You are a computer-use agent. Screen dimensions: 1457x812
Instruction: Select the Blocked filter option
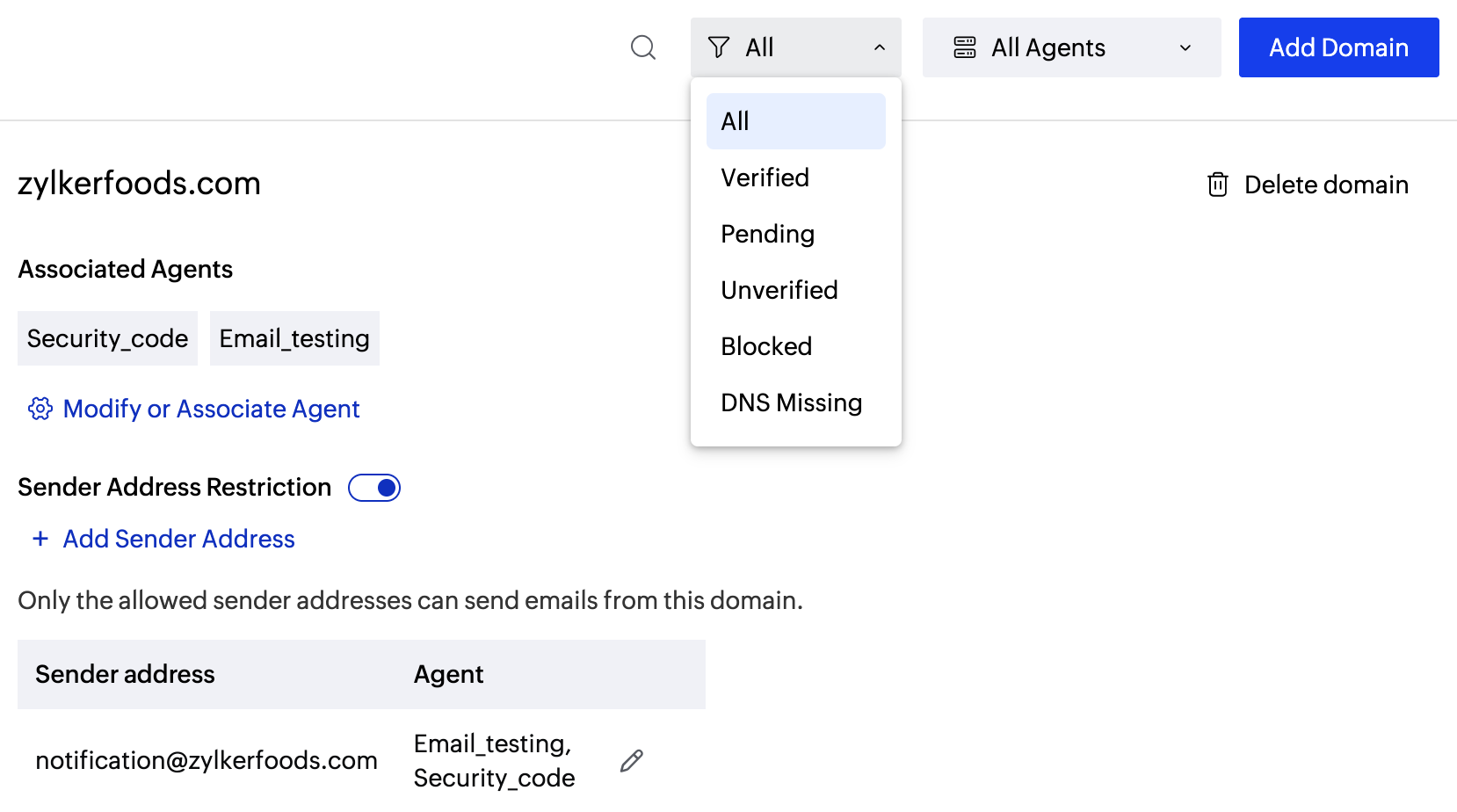[x=766, y=346]
